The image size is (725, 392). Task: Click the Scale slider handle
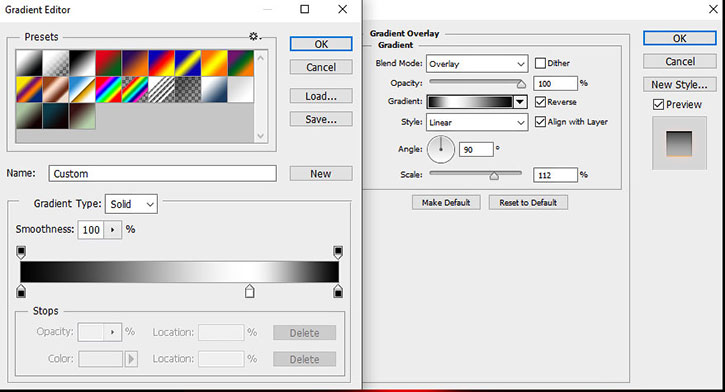494,176
